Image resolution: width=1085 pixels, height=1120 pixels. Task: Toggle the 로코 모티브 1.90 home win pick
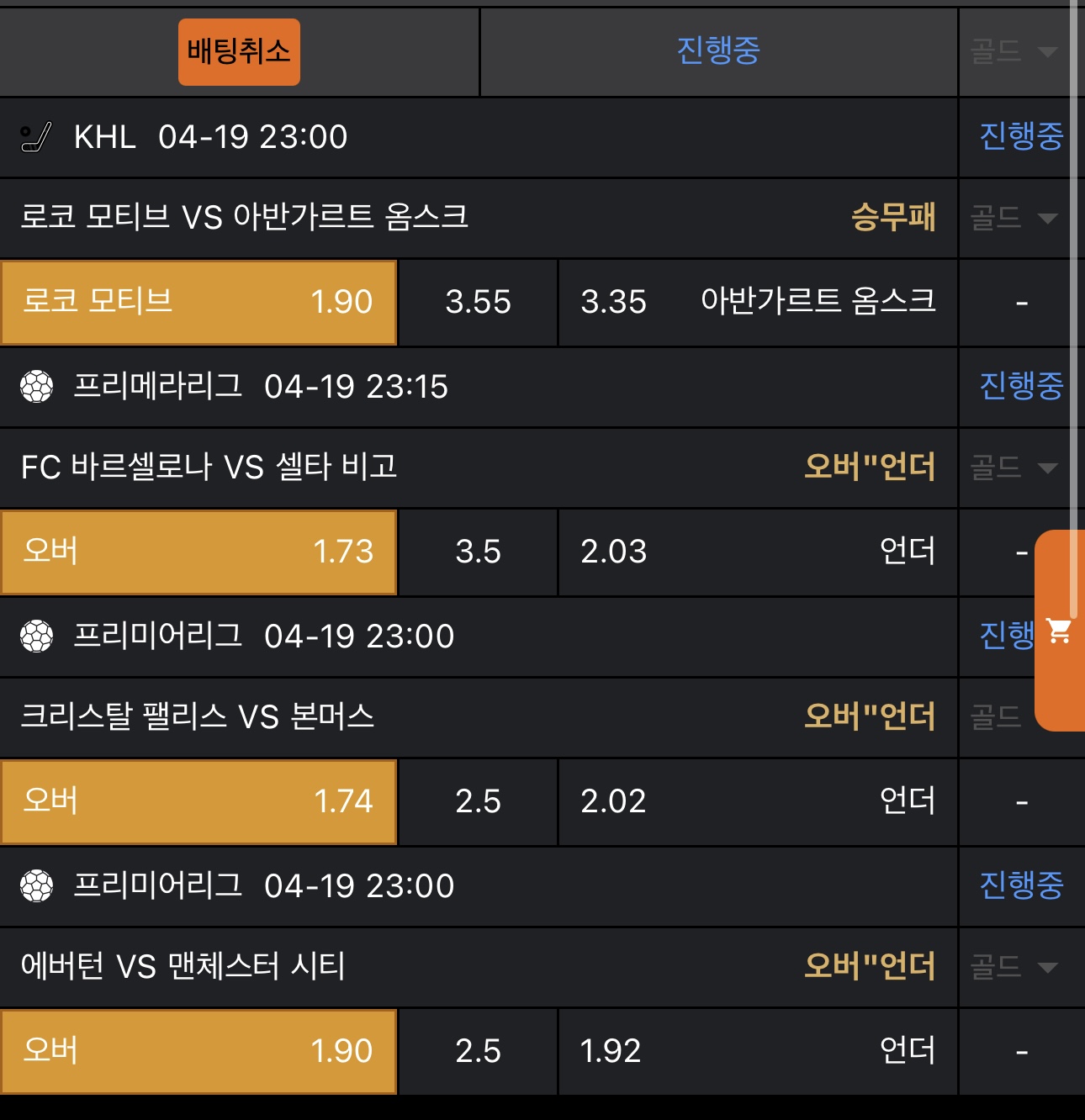pos(198,303)
